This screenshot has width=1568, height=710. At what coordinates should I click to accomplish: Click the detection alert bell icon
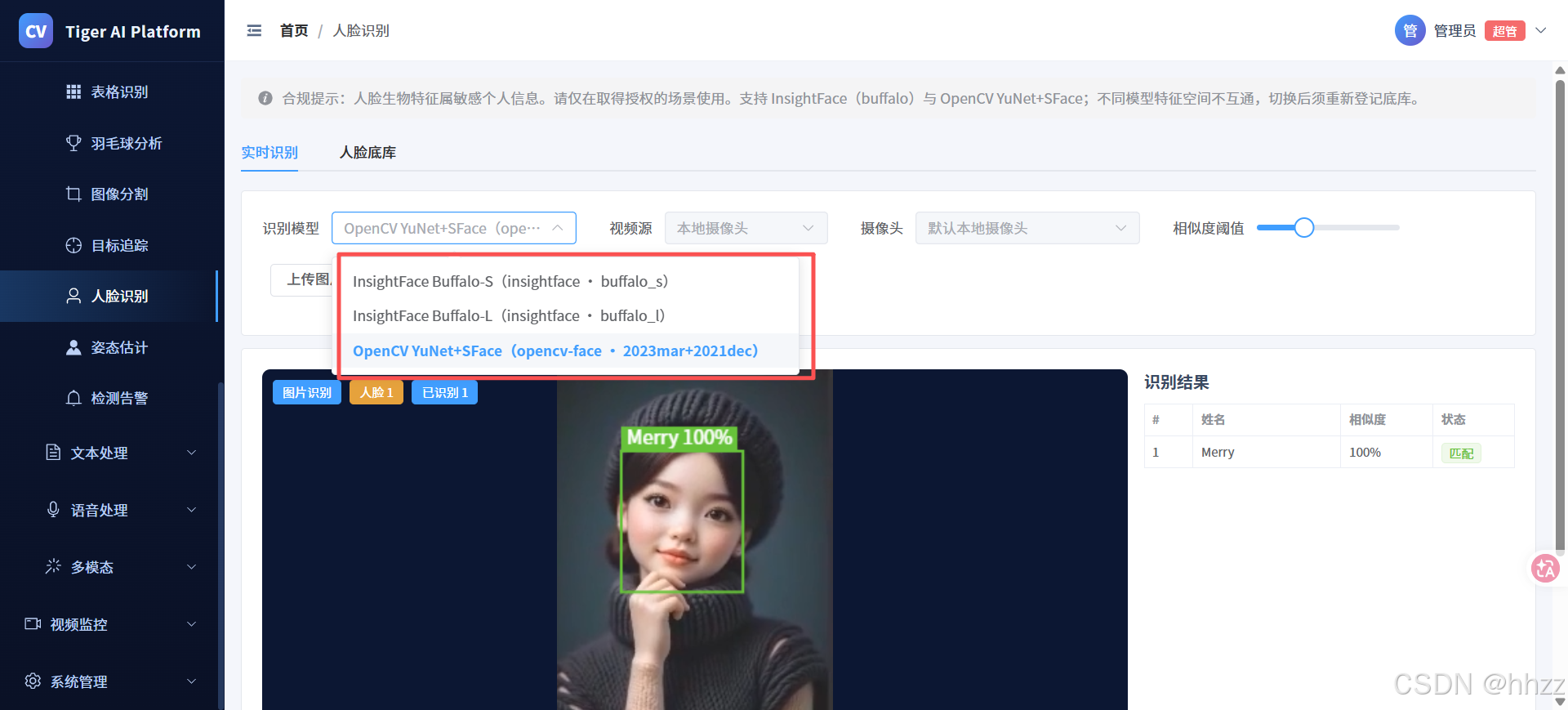(73, 398)
